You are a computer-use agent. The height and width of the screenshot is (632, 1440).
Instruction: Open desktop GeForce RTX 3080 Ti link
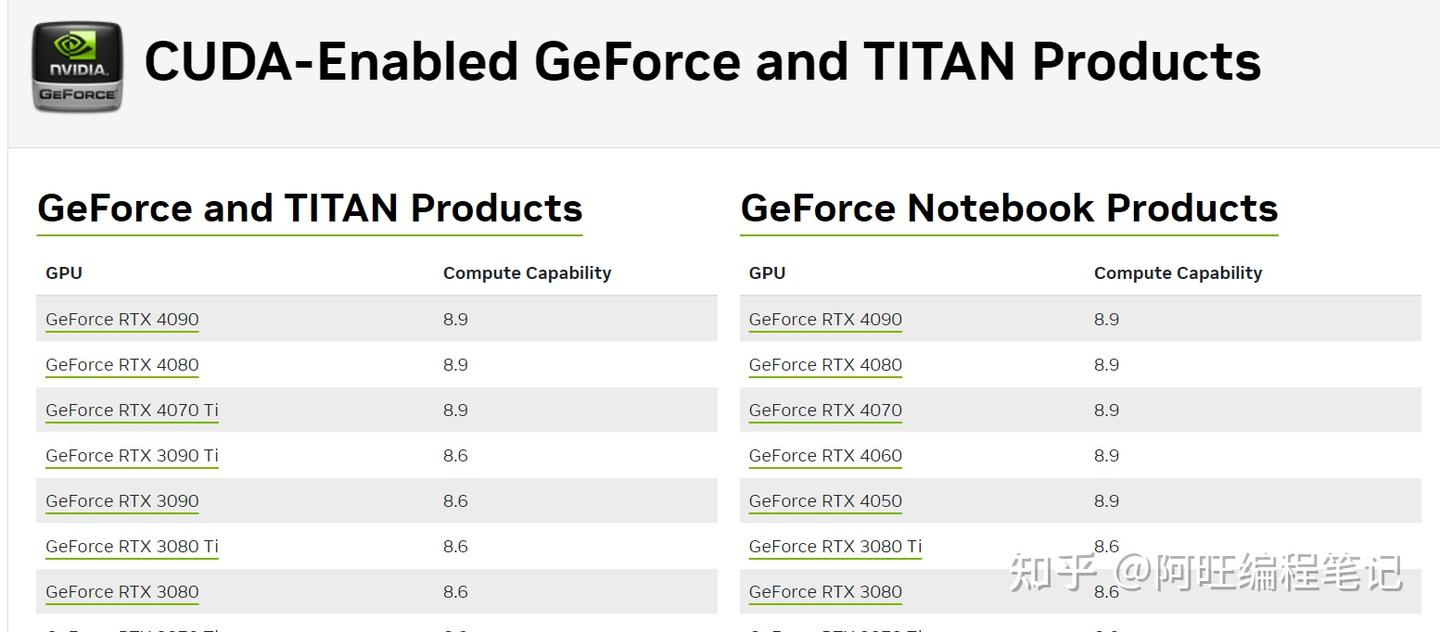(132, 547)
